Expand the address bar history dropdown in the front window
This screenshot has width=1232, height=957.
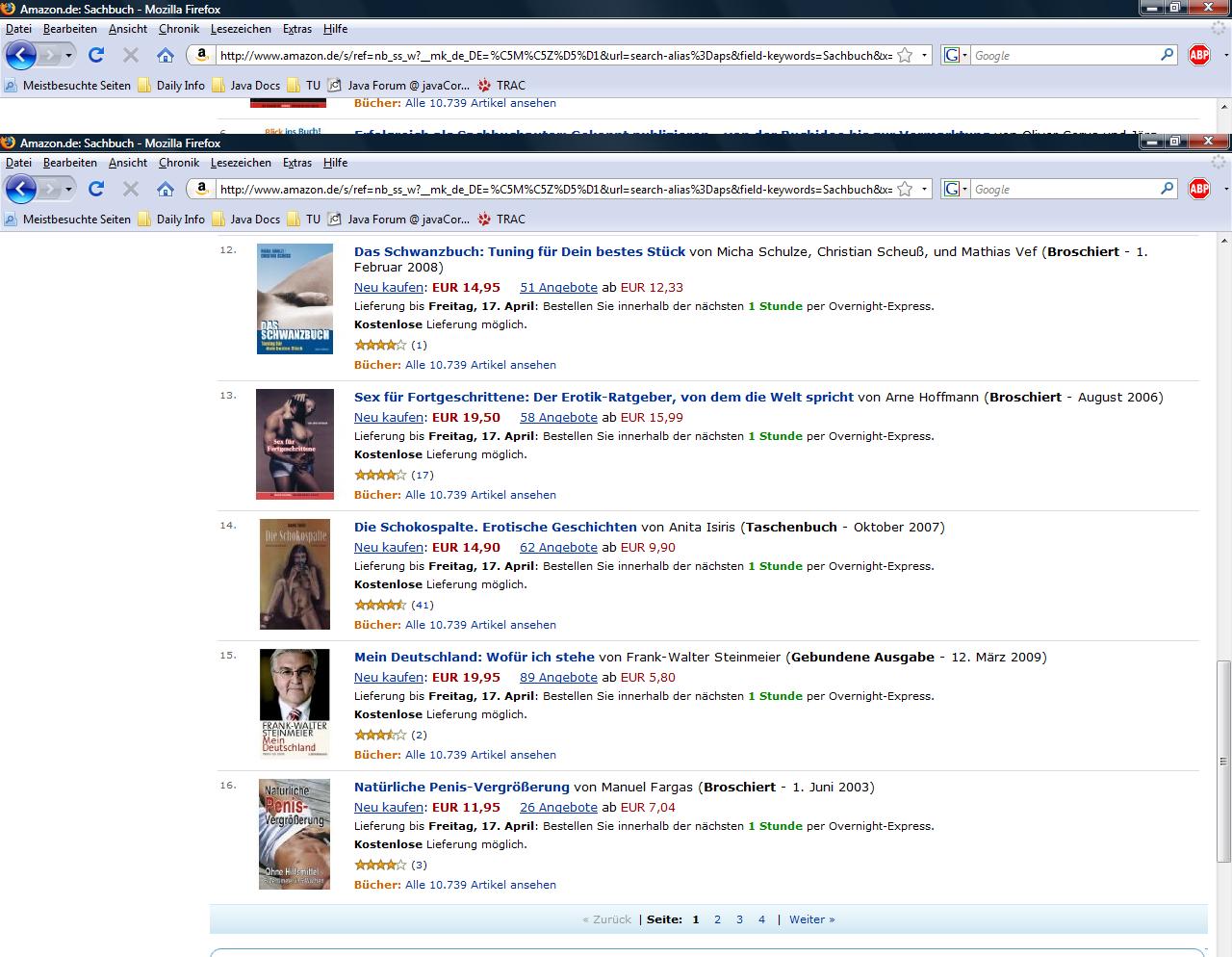pos(925,190)
